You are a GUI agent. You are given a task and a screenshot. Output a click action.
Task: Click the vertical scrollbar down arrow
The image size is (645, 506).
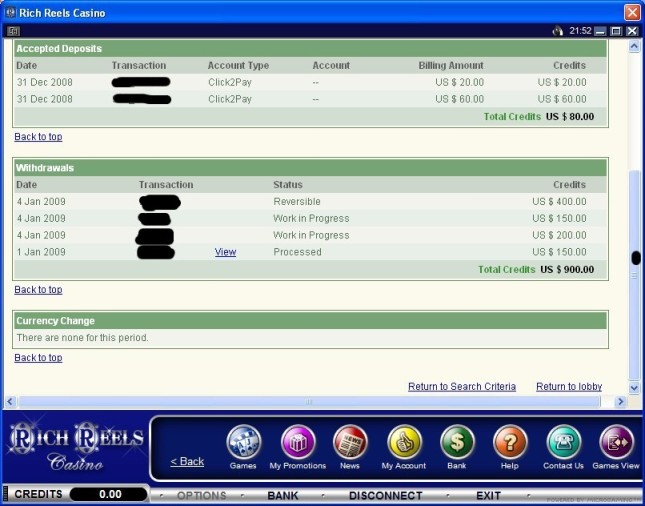coord(634,388)
